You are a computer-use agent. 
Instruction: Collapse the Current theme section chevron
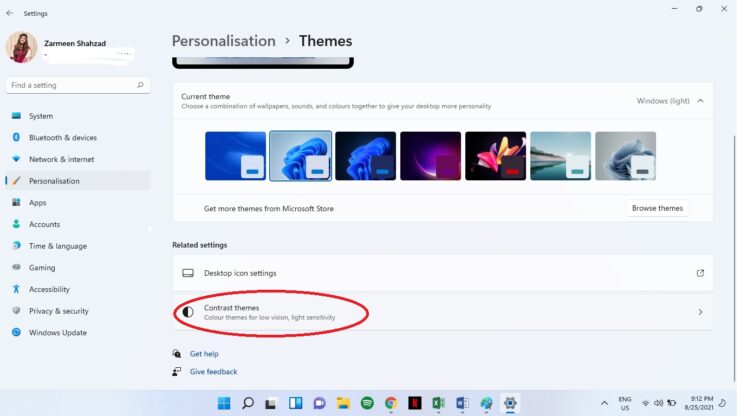tap(700, 101)
